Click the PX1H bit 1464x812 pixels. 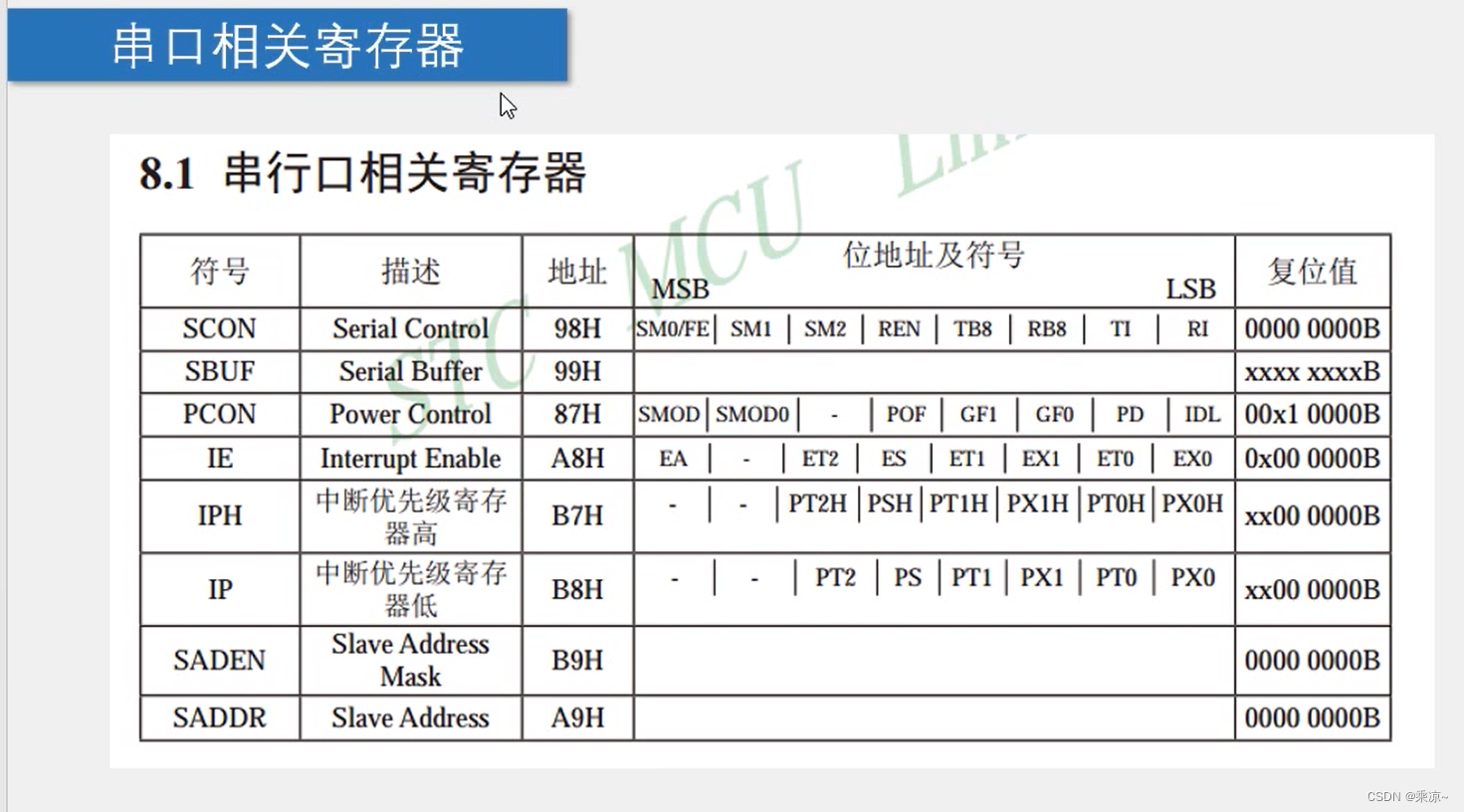pos(1037,504)
